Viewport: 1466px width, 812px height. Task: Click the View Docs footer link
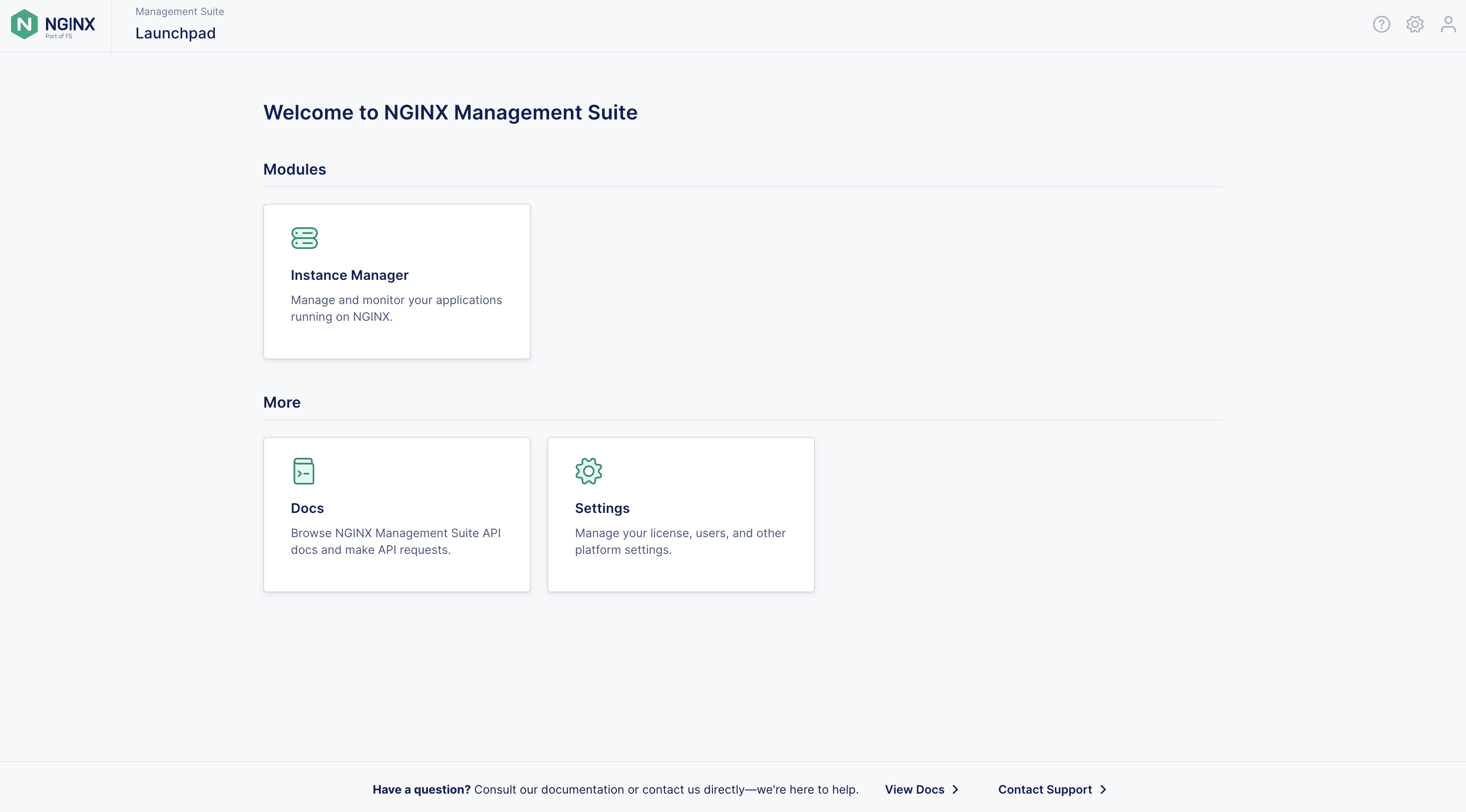(914, 789)
